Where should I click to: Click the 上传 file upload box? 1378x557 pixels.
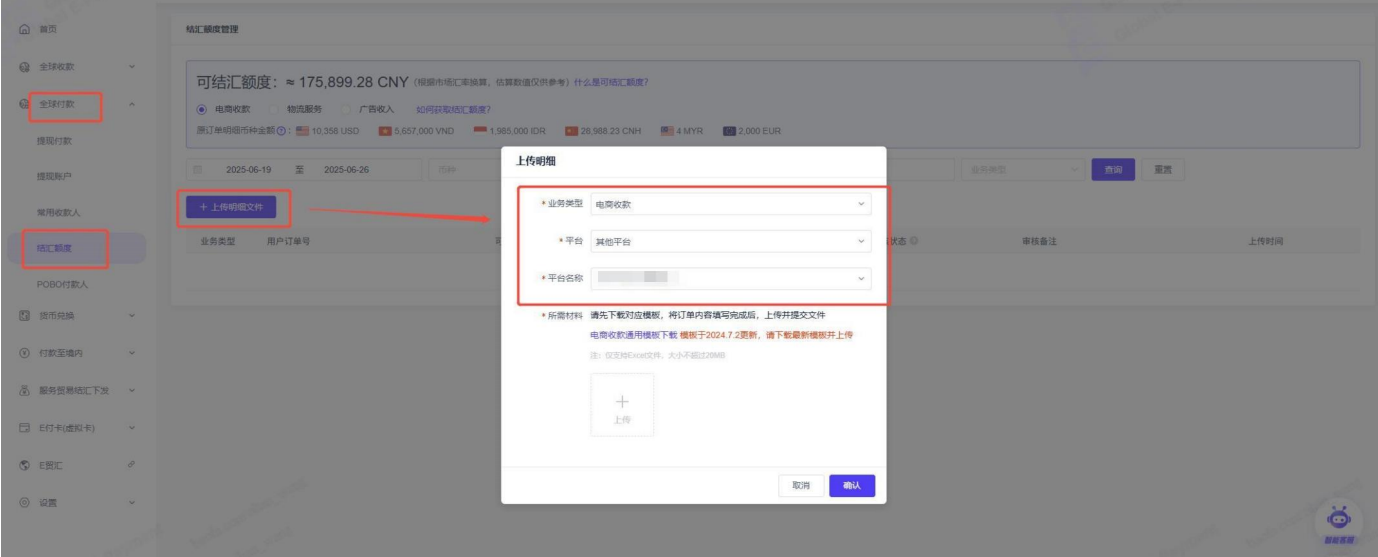pos(621,405)
